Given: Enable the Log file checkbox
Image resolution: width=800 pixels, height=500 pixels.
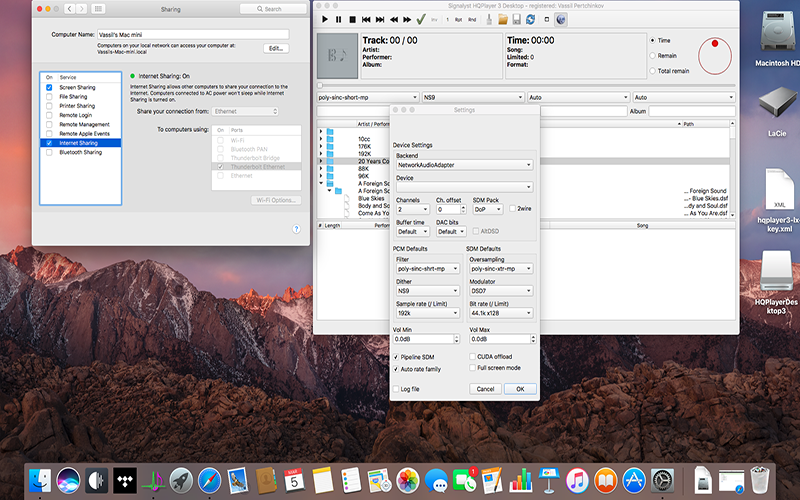Looking at the screenshot, I should pos(396,389).
